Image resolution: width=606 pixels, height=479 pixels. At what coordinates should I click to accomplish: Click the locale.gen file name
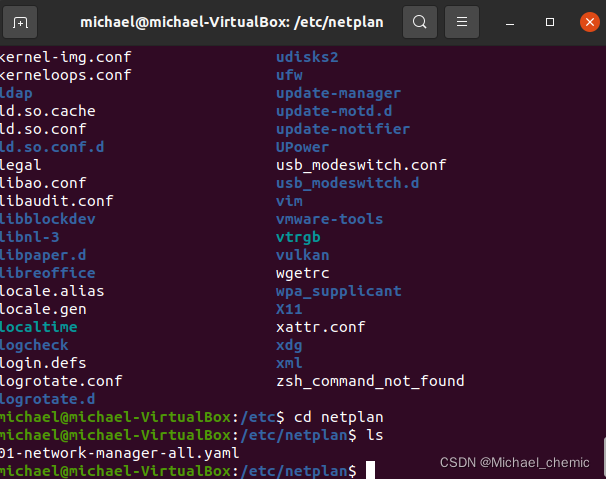[x=43, y=309]
